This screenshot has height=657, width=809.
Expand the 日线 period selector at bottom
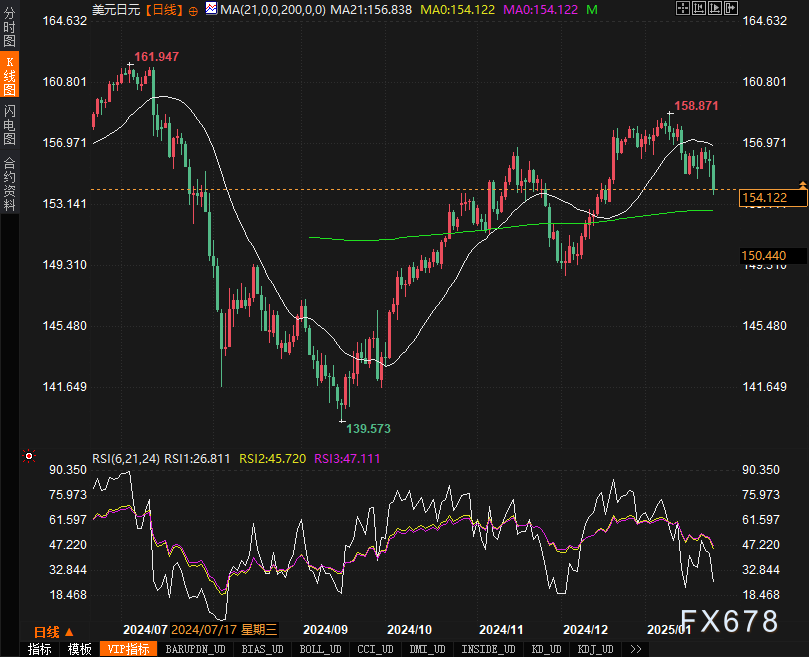click(54, 631)
